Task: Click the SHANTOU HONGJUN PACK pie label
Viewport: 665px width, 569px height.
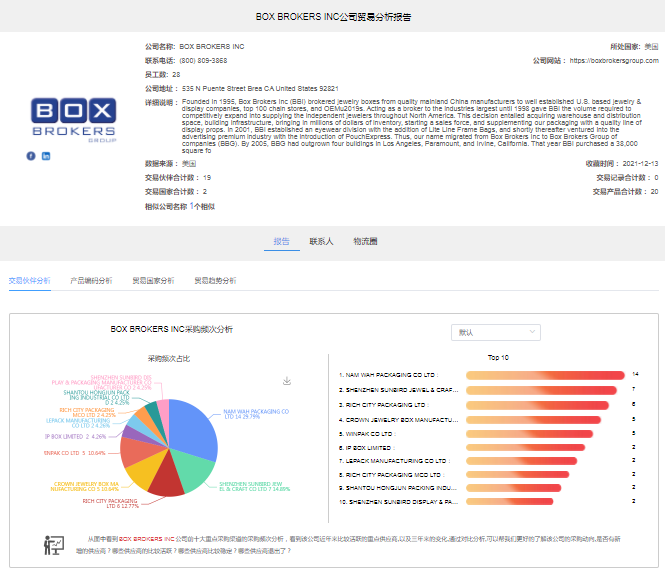Action: pos(96,398)
